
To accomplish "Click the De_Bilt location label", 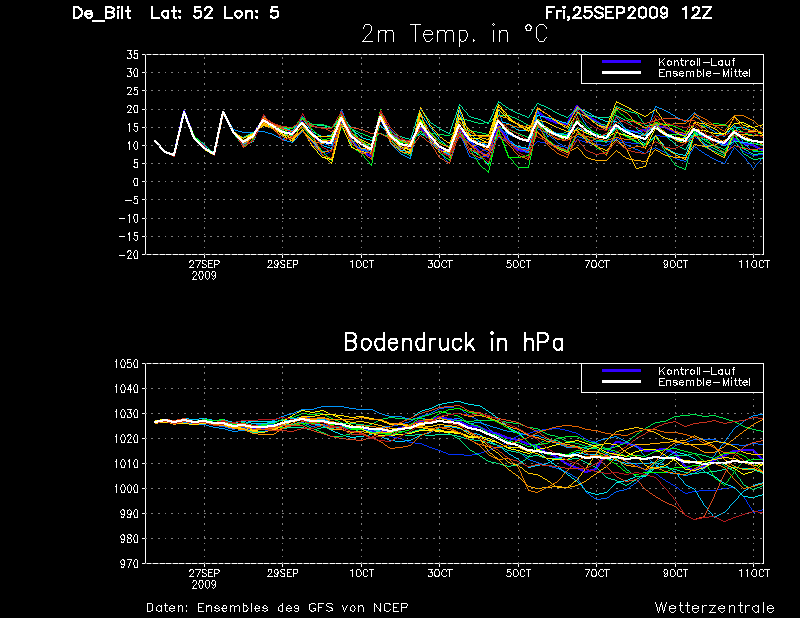I will point(102,13).
